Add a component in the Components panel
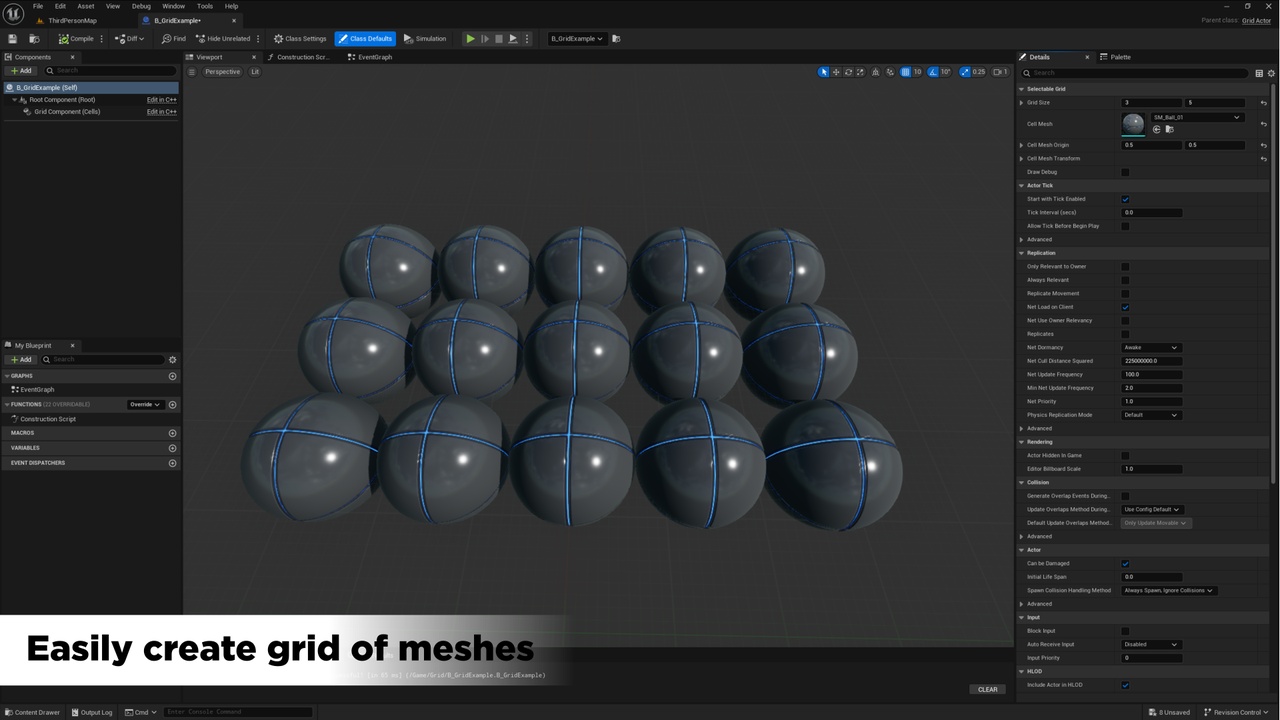 click(x=20, y=71)
